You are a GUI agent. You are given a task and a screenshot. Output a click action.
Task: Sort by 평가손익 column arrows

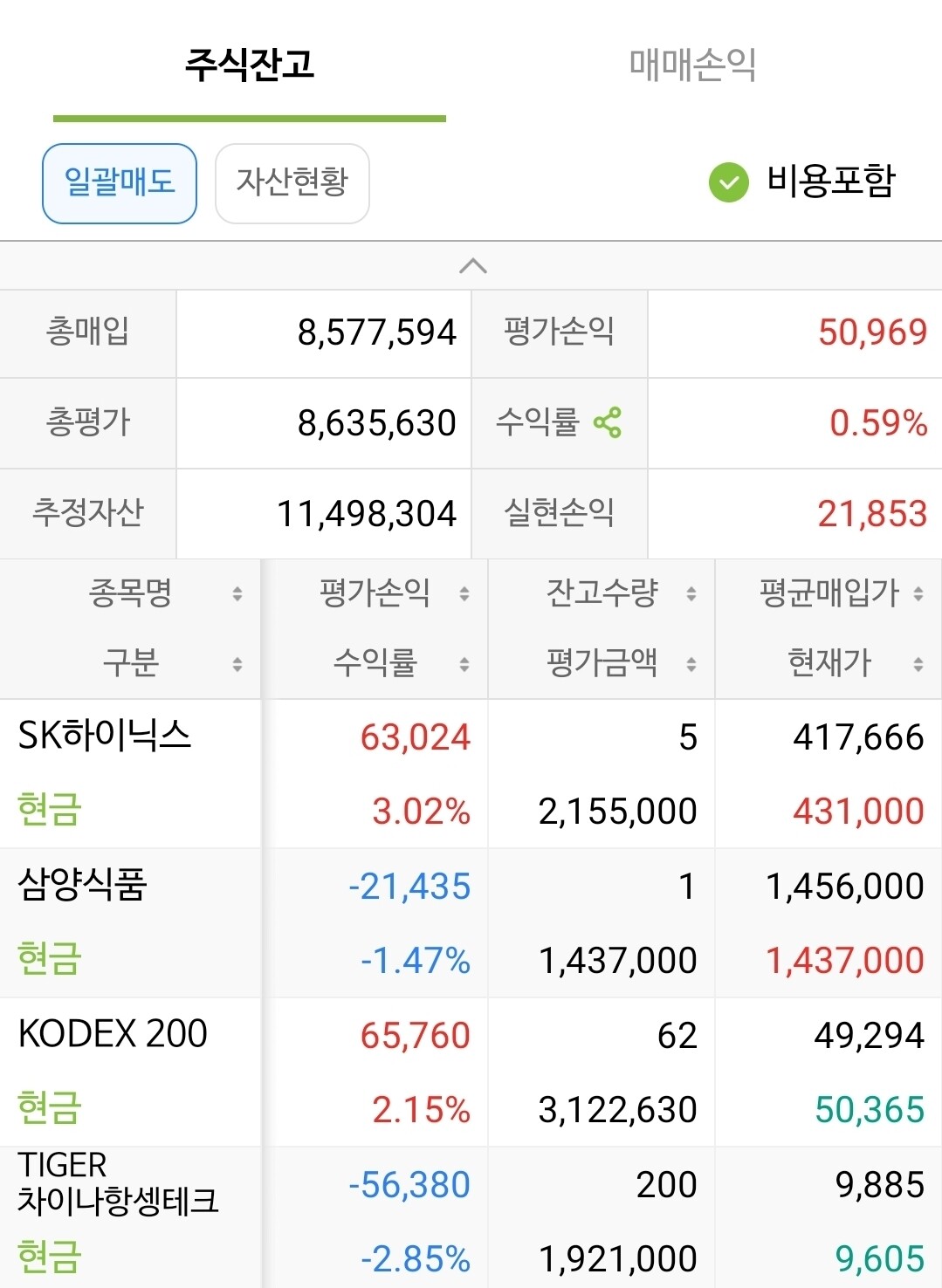(464, 594)
